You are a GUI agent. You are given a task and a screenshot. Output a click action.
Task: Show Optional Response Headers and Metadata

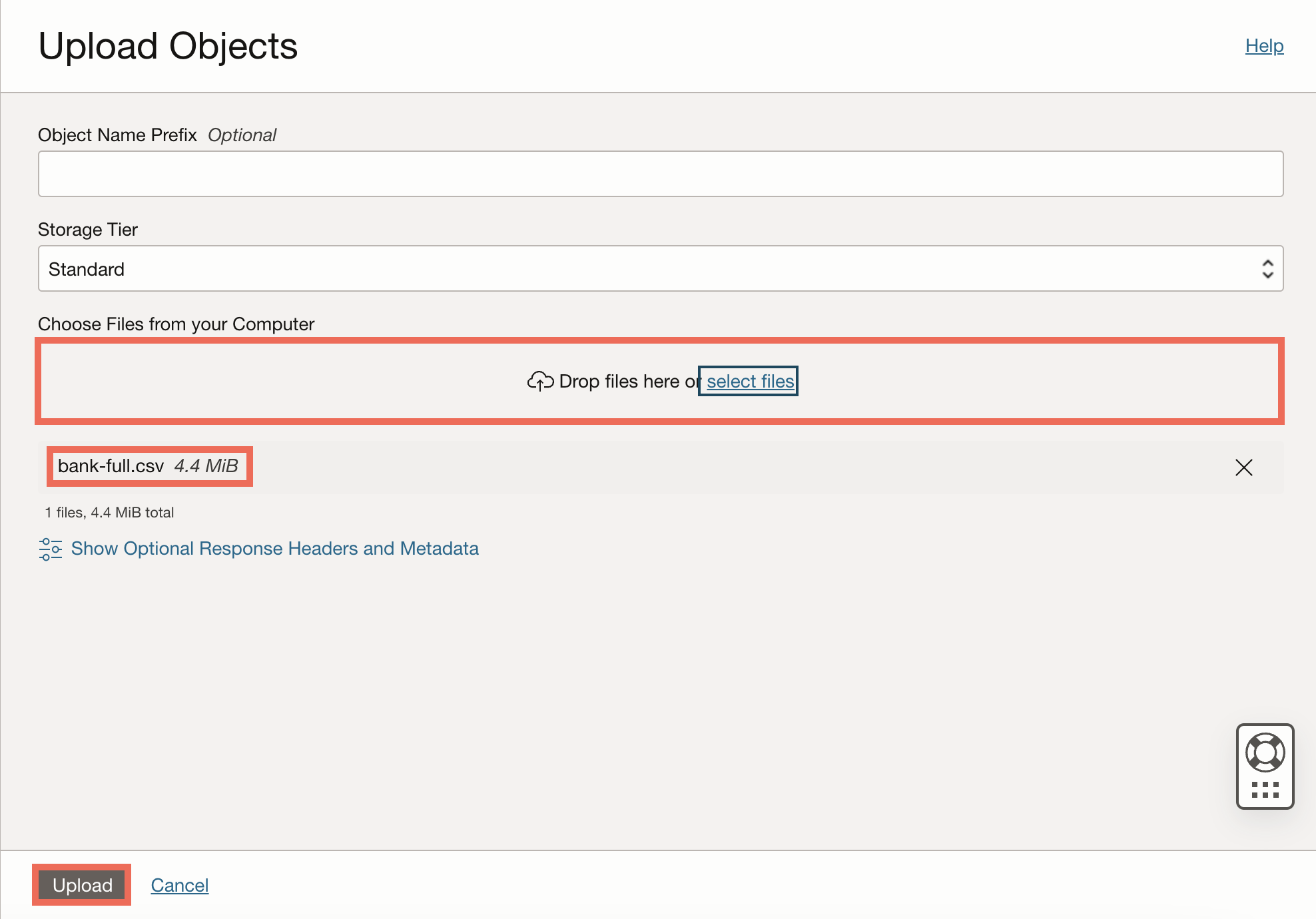click(274, 548)
